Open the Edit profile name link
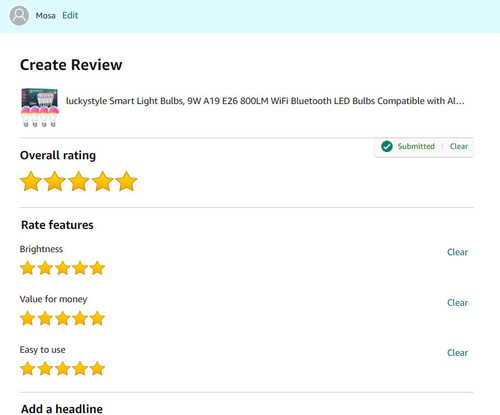Image resolution: width=500 pixels, height=415 pixels. click(x=70, y=15)
